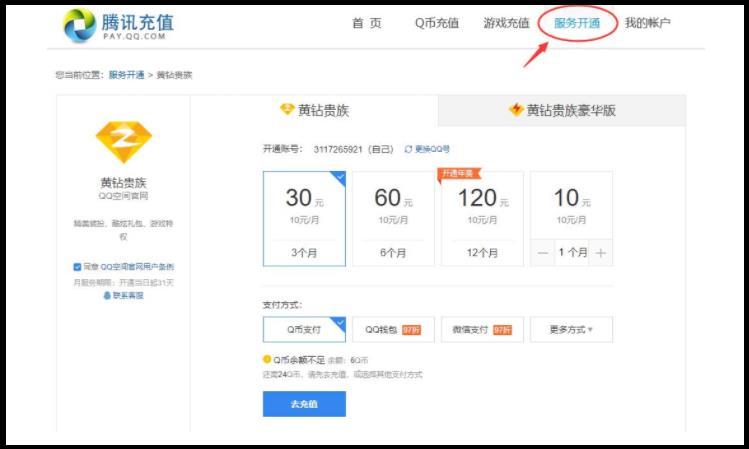Screen dimensions: 749x449
Task: Click the 开通年费 badge on 120元 plan
Action: click(x=459, y=173)
